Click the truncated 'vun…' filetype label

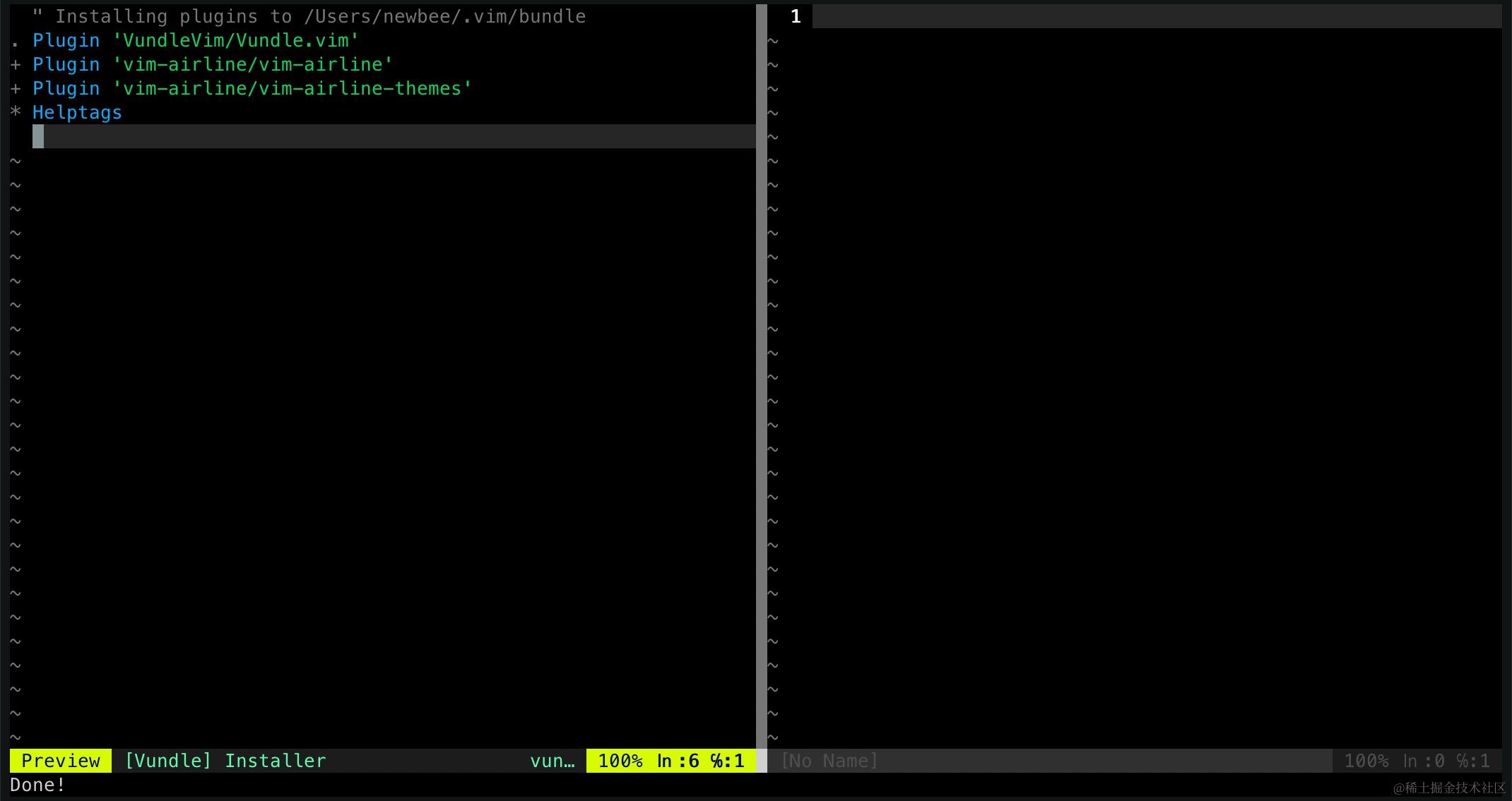(552, 761)
